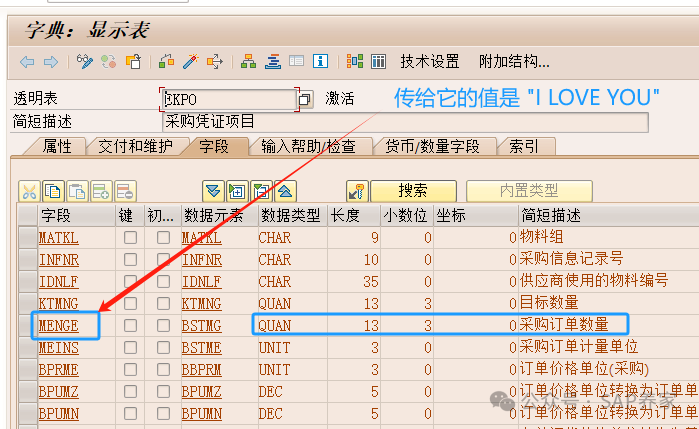Click the Expand Include icon with plus
This screenshot has width=699, height=429.
tap(237, 192)
